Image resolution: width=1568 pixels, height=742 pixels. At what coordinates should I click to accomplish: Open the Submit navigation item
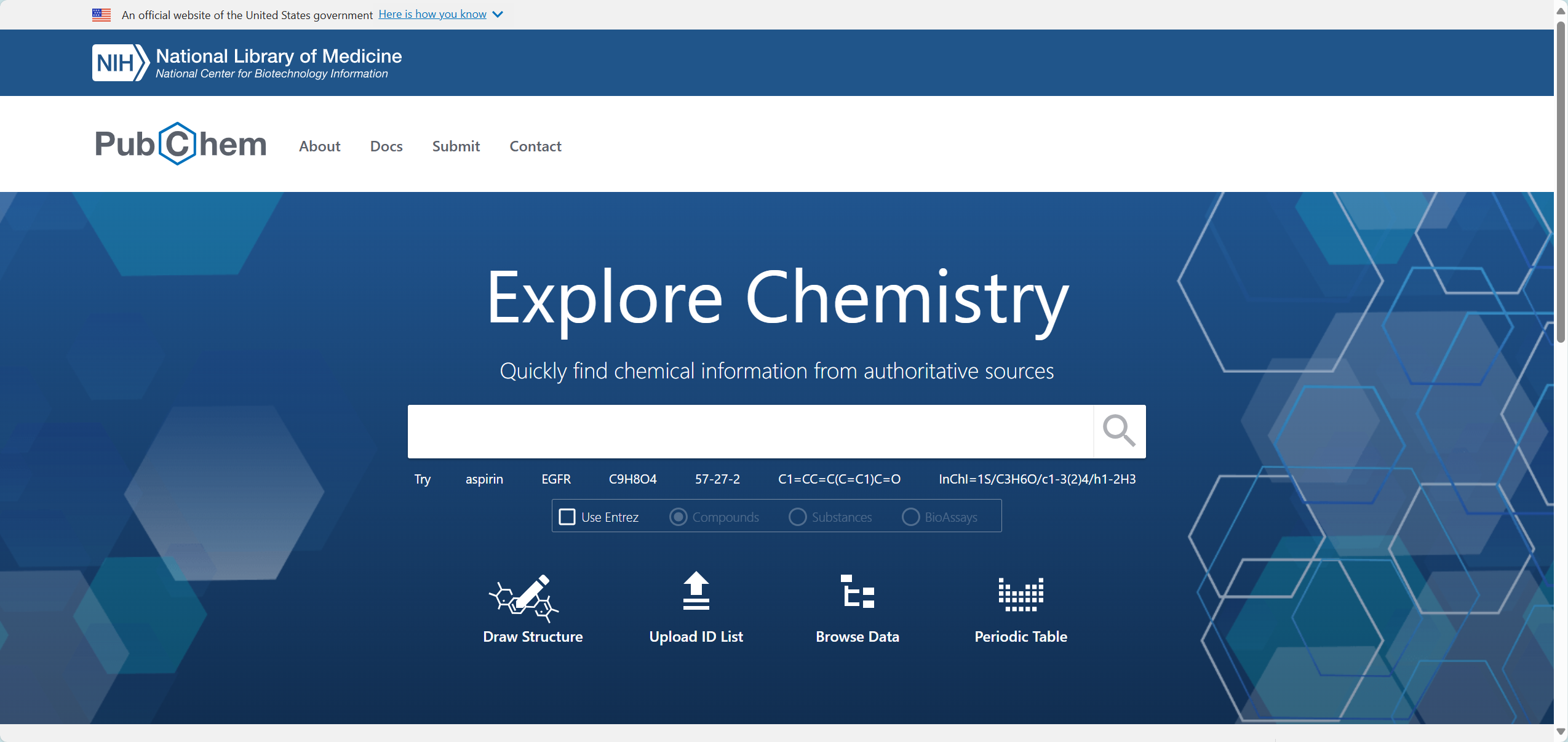click(x=456, y=146)
